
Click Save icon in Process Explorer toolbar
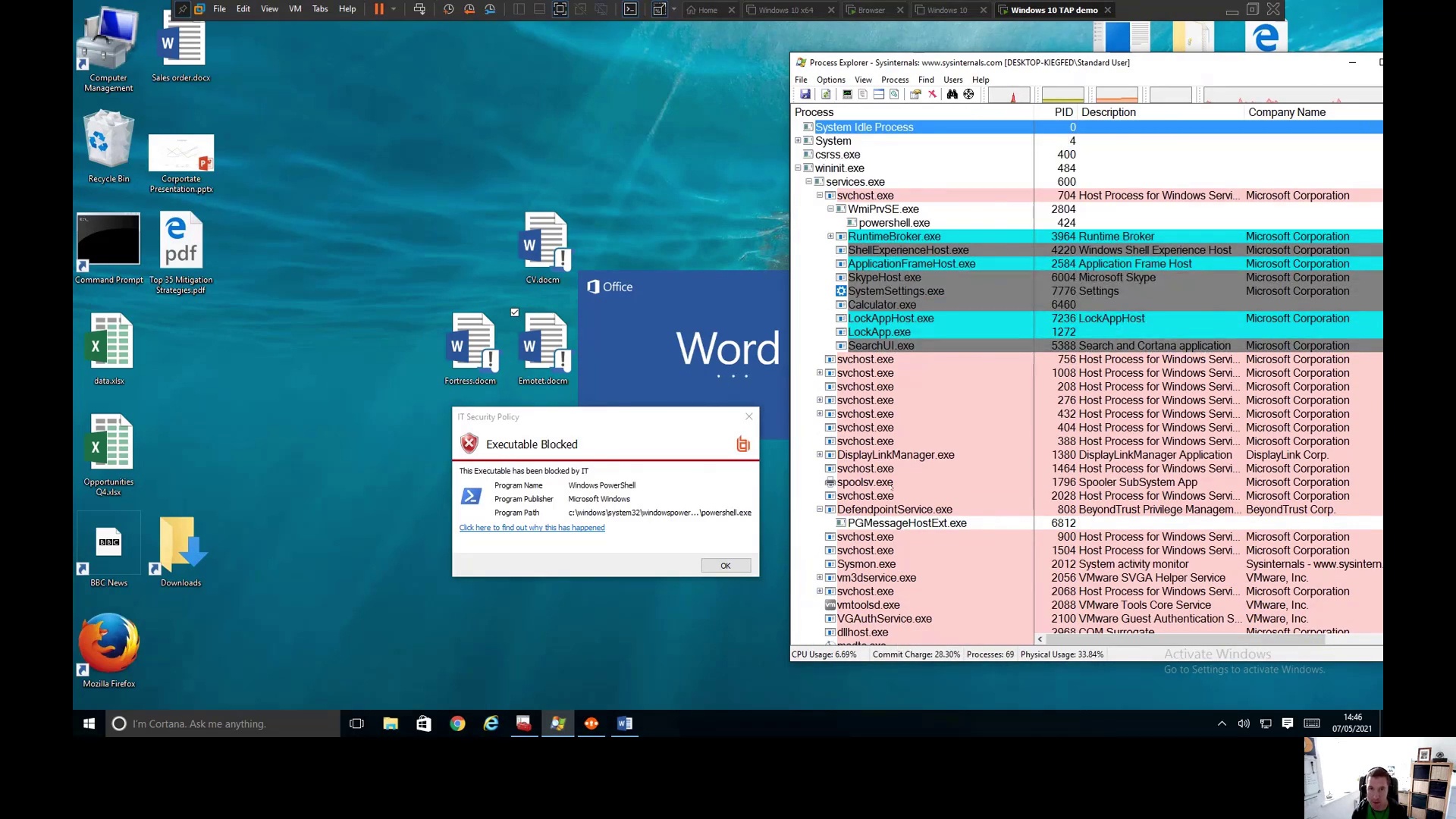point(805,94)
